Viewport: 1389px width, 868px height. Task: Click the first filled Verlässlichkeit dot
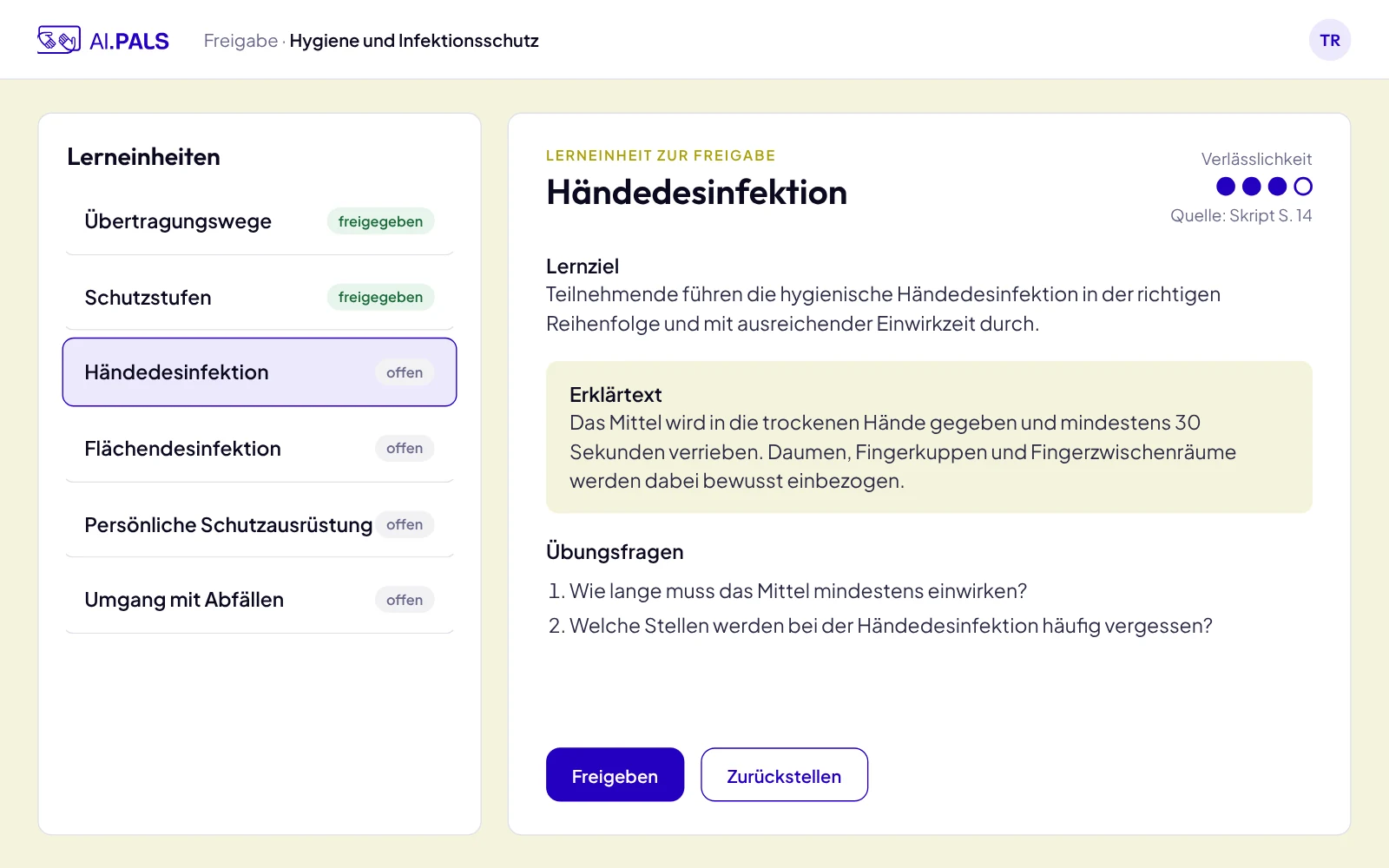(x=1226, y=187)
